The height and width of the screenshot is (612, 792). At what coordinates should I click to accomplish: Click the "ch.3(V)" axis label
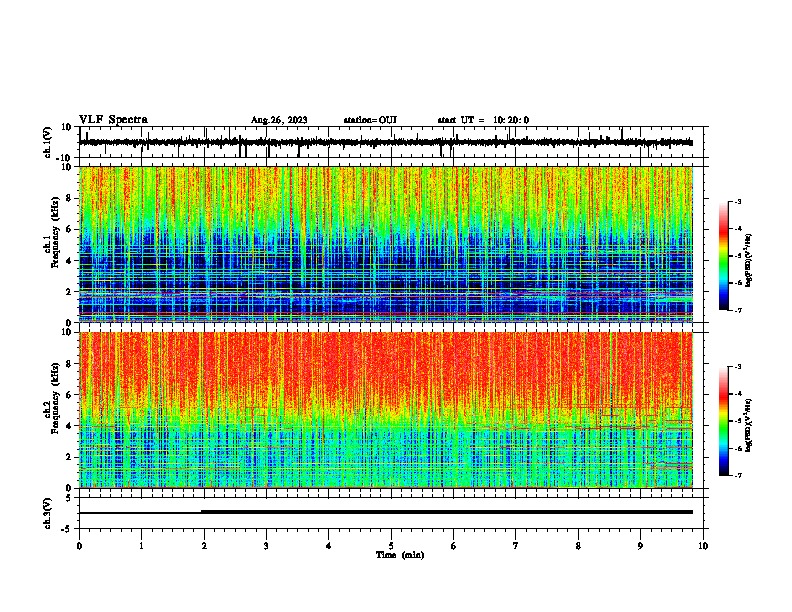48,513
